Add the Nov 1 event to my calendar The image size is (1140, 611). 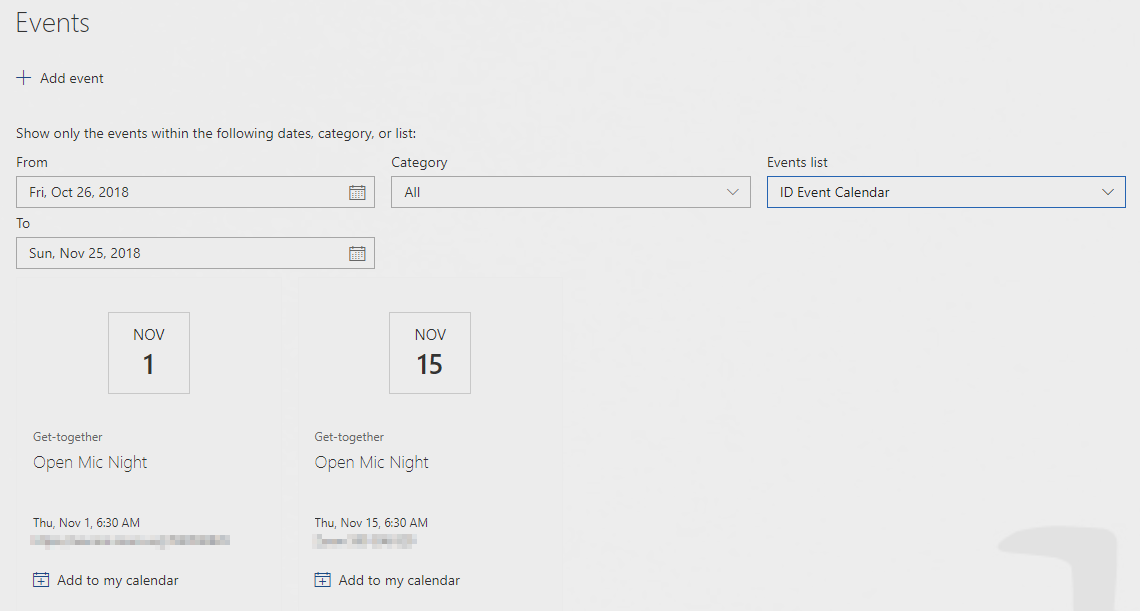tap(115, 579)
